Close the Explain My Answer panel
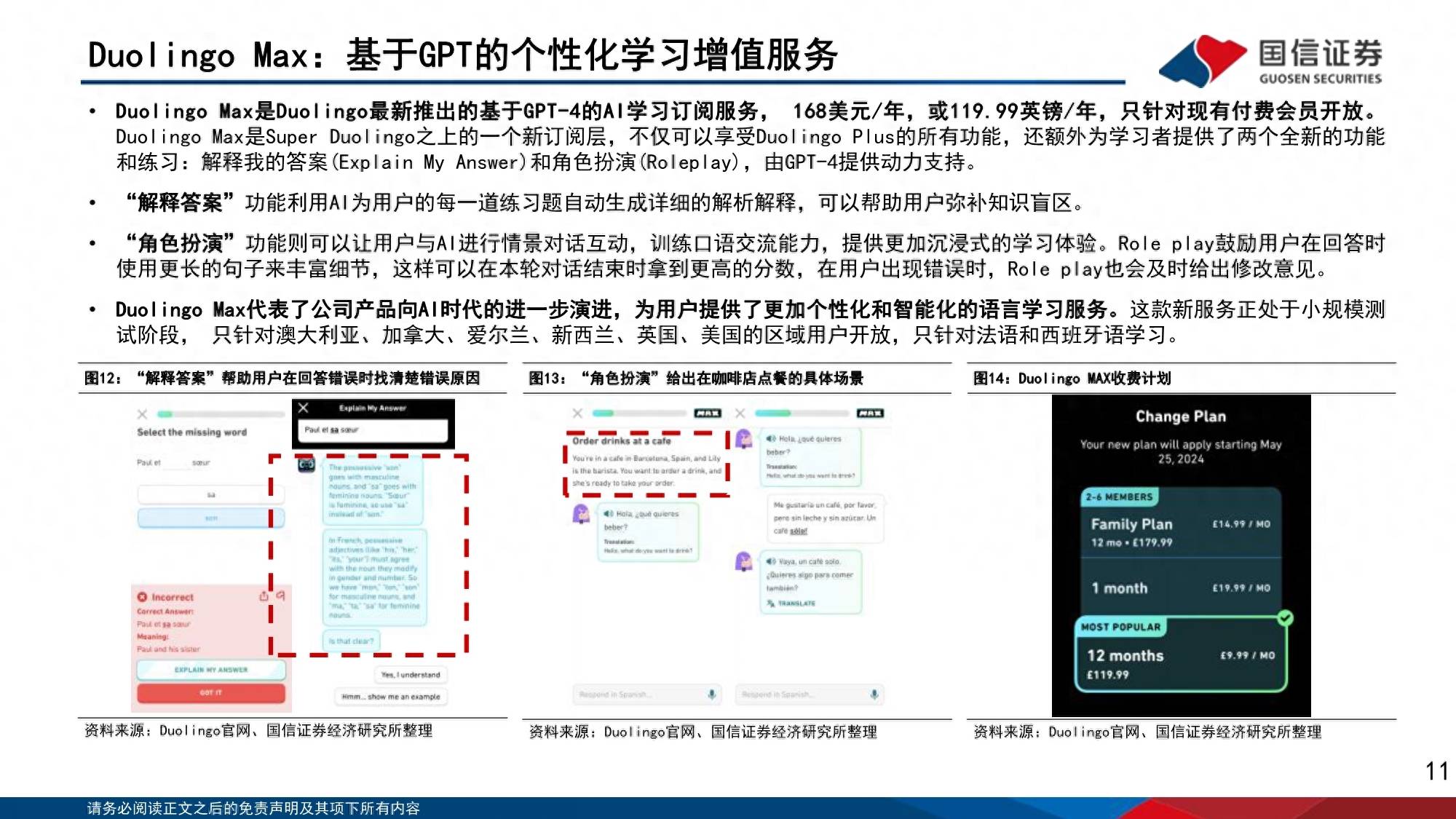The height and width of the screenshot is (819, 1456). 304,408
